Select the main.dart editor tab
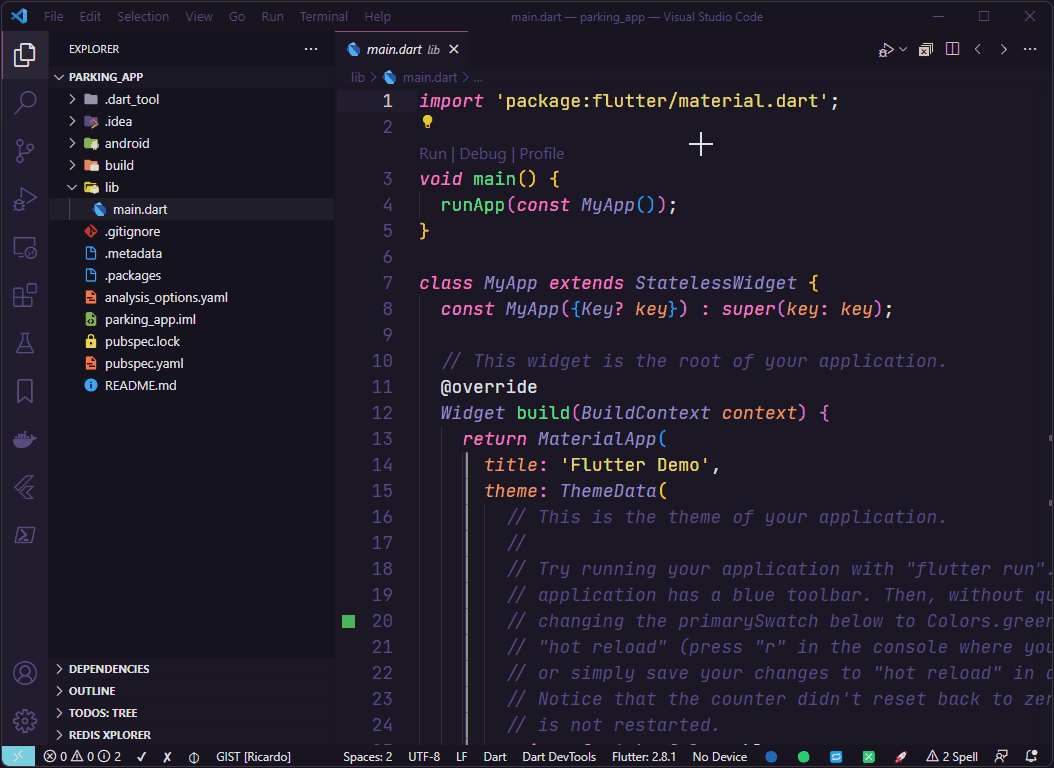This screenshot has height=768, width=1054. click(x=401, y=50)
